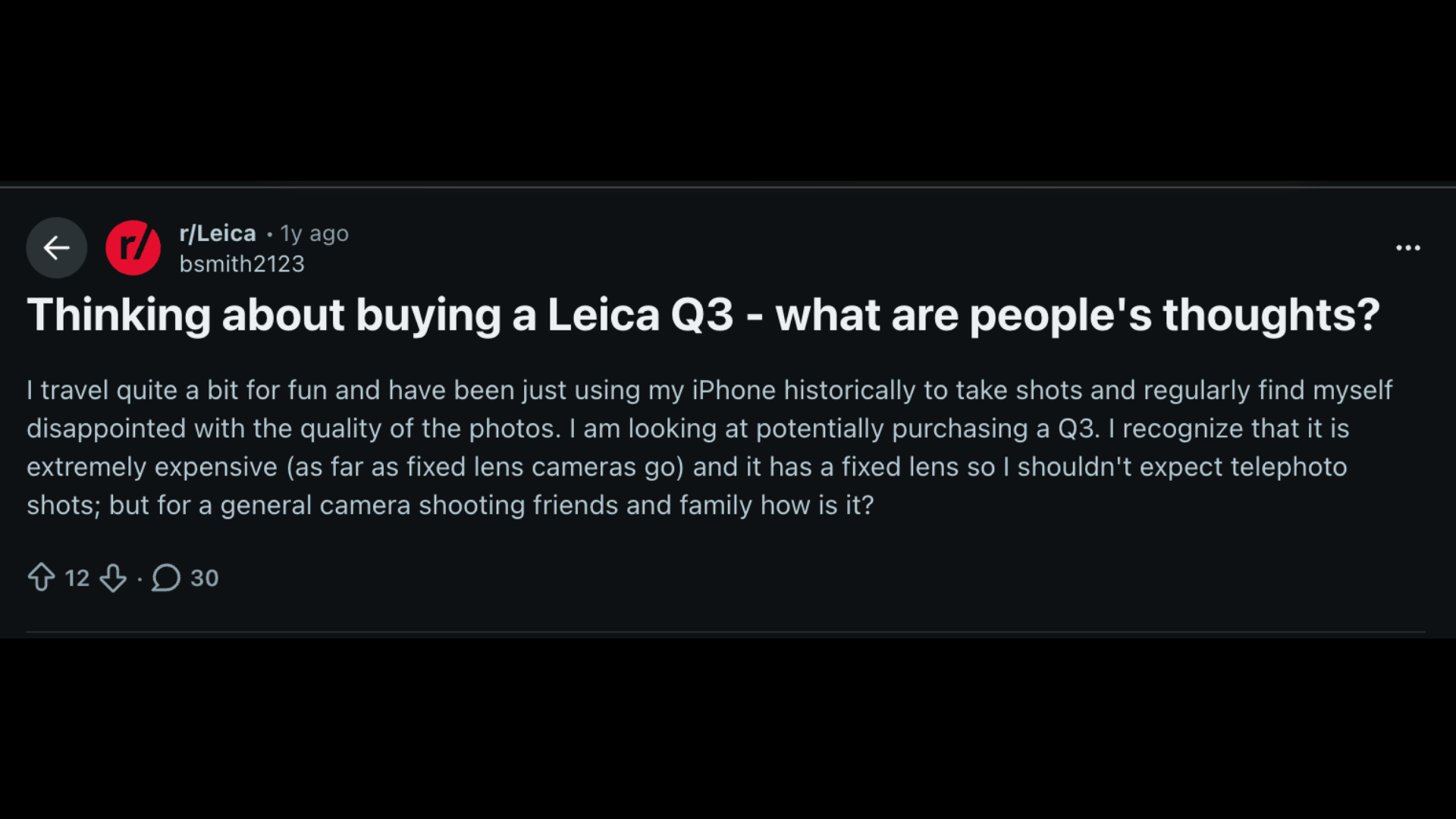
Task: Click the "1y ago" timestamp
Action: click(x=313, y=234)
